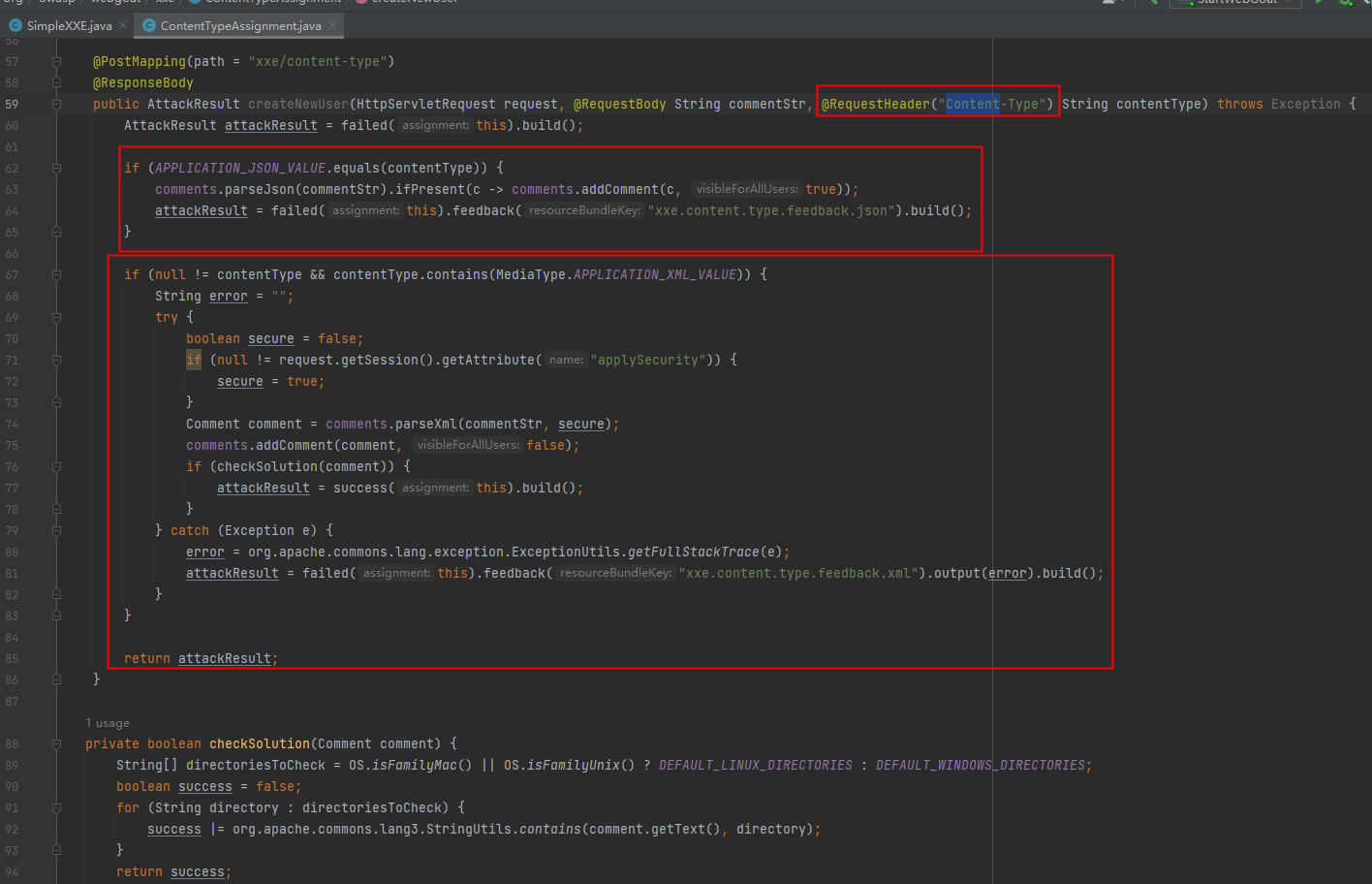The width and height of the screenshot is (1372, 884).
Task: Click the error variable declaration on line 68
Action: 229,296
